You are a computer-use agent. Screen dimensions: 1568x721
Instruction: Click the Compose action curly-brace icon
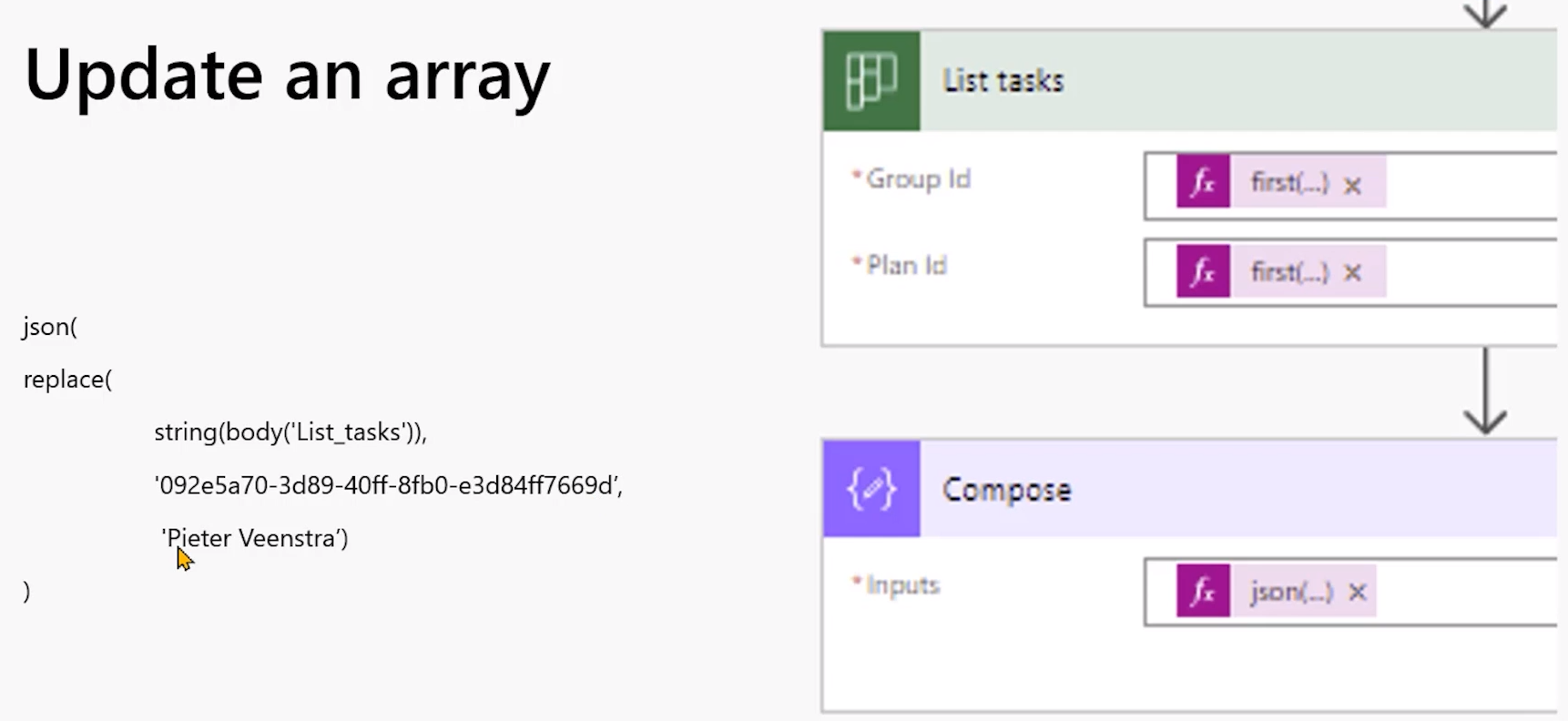871,489
